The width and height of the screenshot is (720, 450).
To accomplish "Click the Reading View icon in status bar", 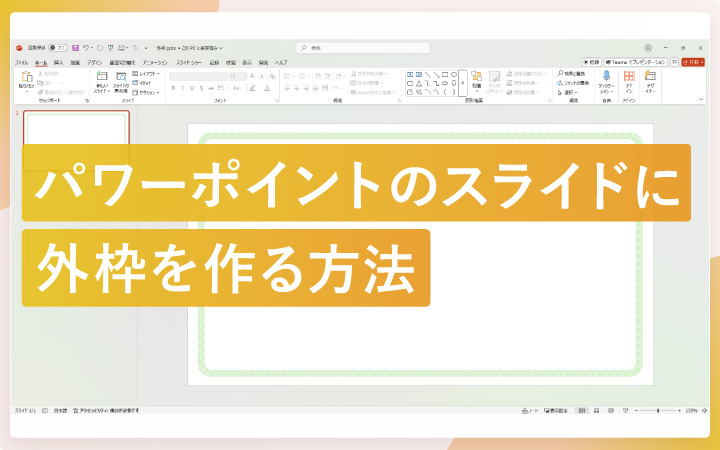I will (611, 411).
